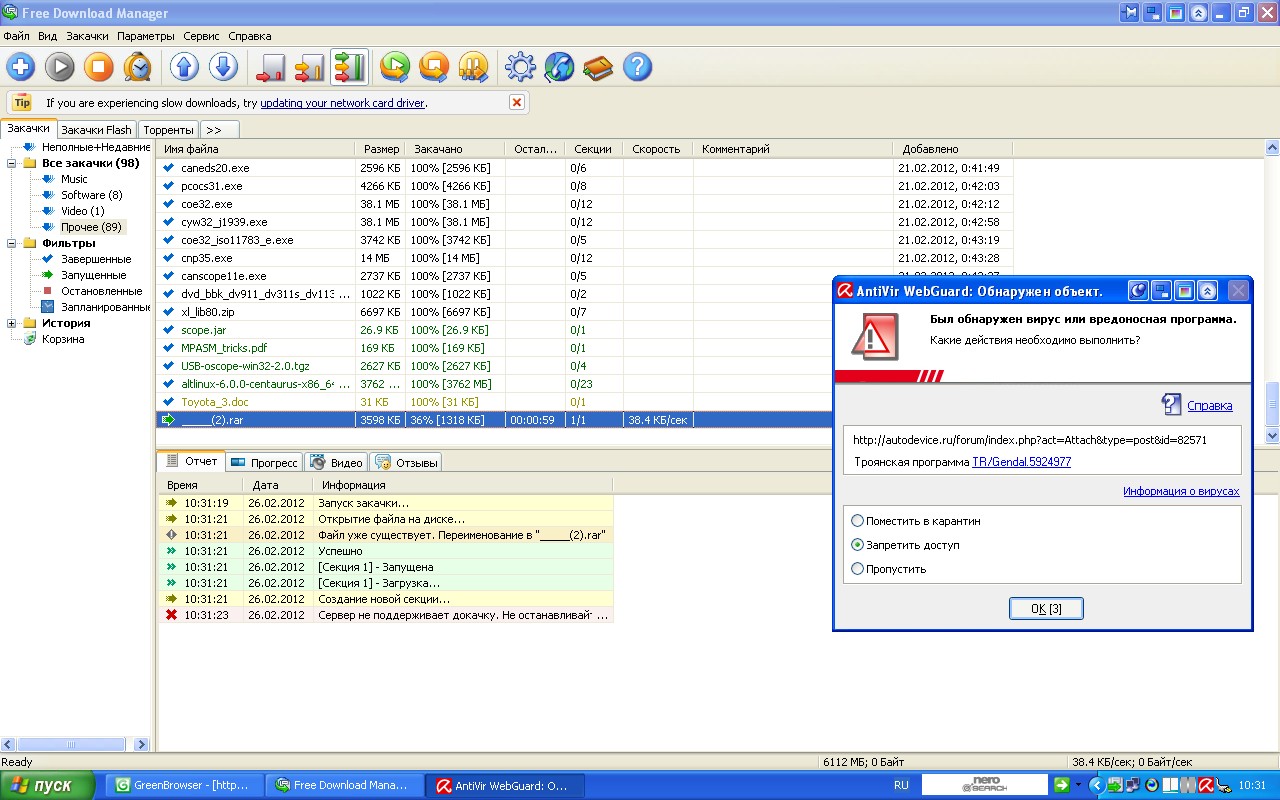
Task: Open the Сервис menu
Action: [201, 36]
